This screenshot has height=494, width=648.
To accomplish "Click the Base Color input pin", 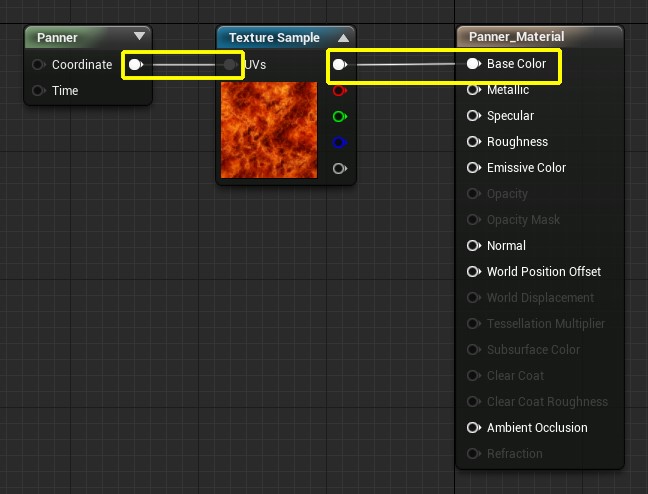I will 474,64.
